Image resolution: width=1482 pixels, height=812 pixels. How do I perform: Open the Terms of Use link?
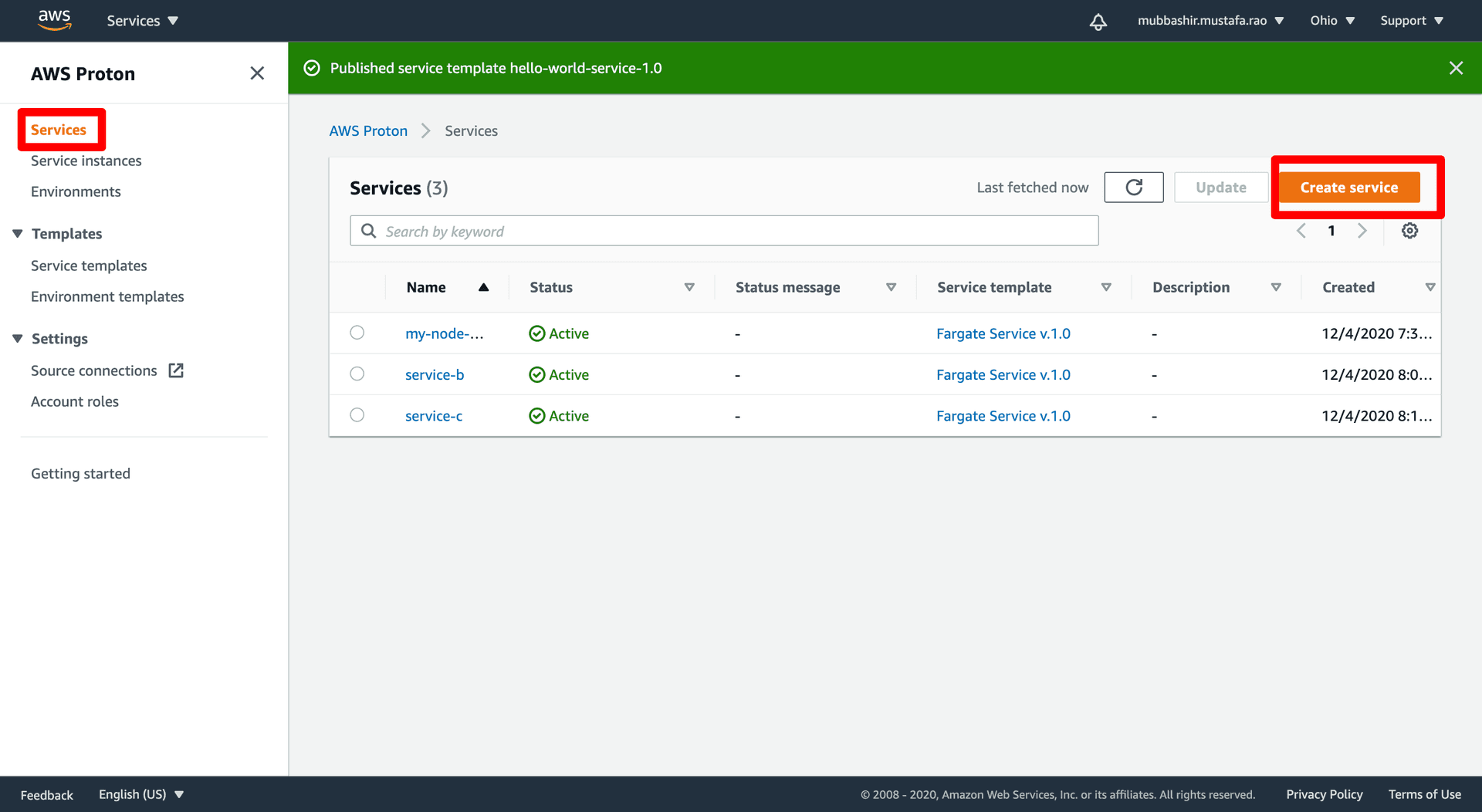(x=1424, y=794)
